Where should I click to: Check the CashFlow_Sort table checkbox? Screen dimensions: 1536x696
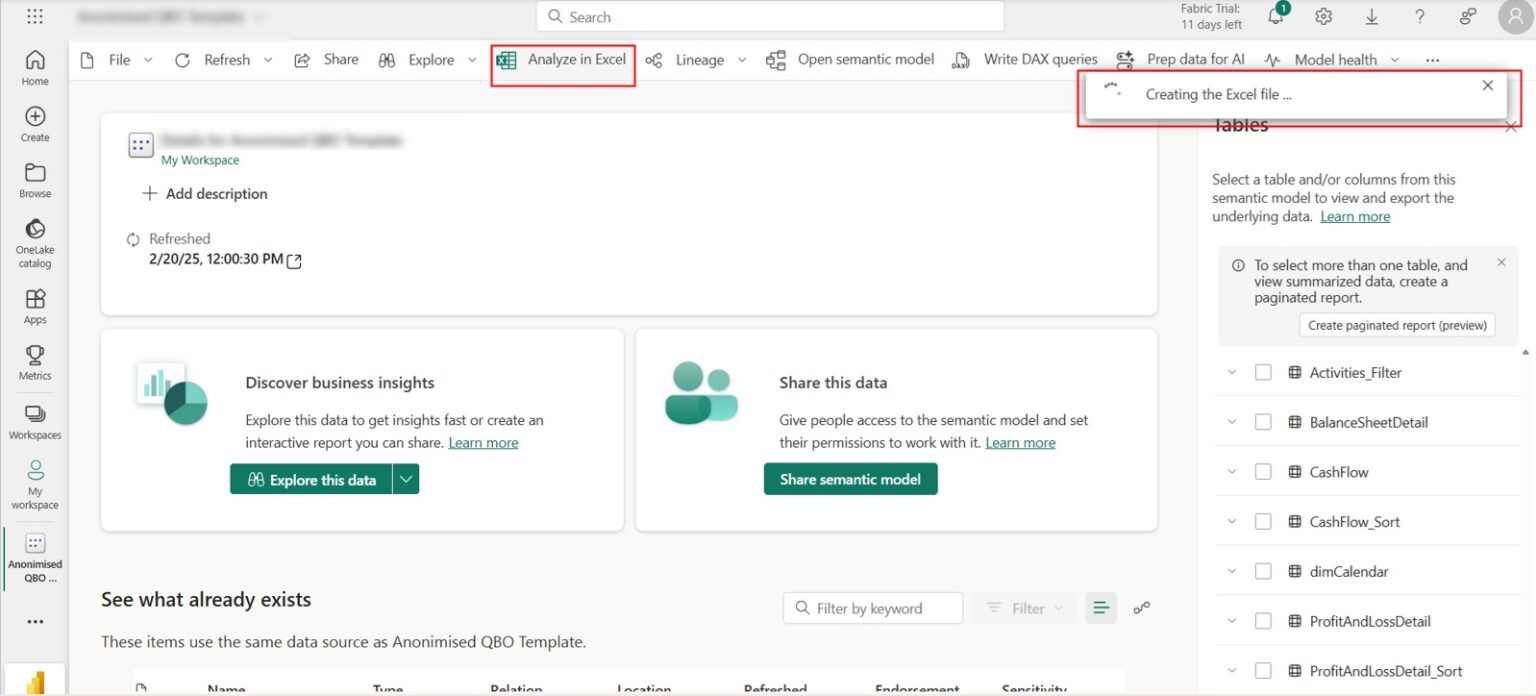pos(1263,522)
